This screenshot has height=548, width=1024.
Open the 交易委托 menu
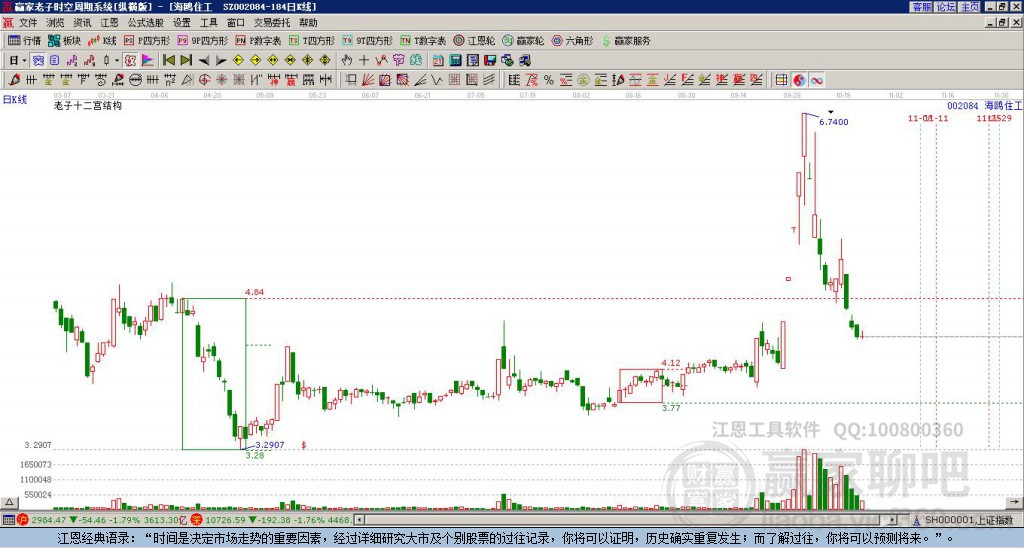coord(272,23)
